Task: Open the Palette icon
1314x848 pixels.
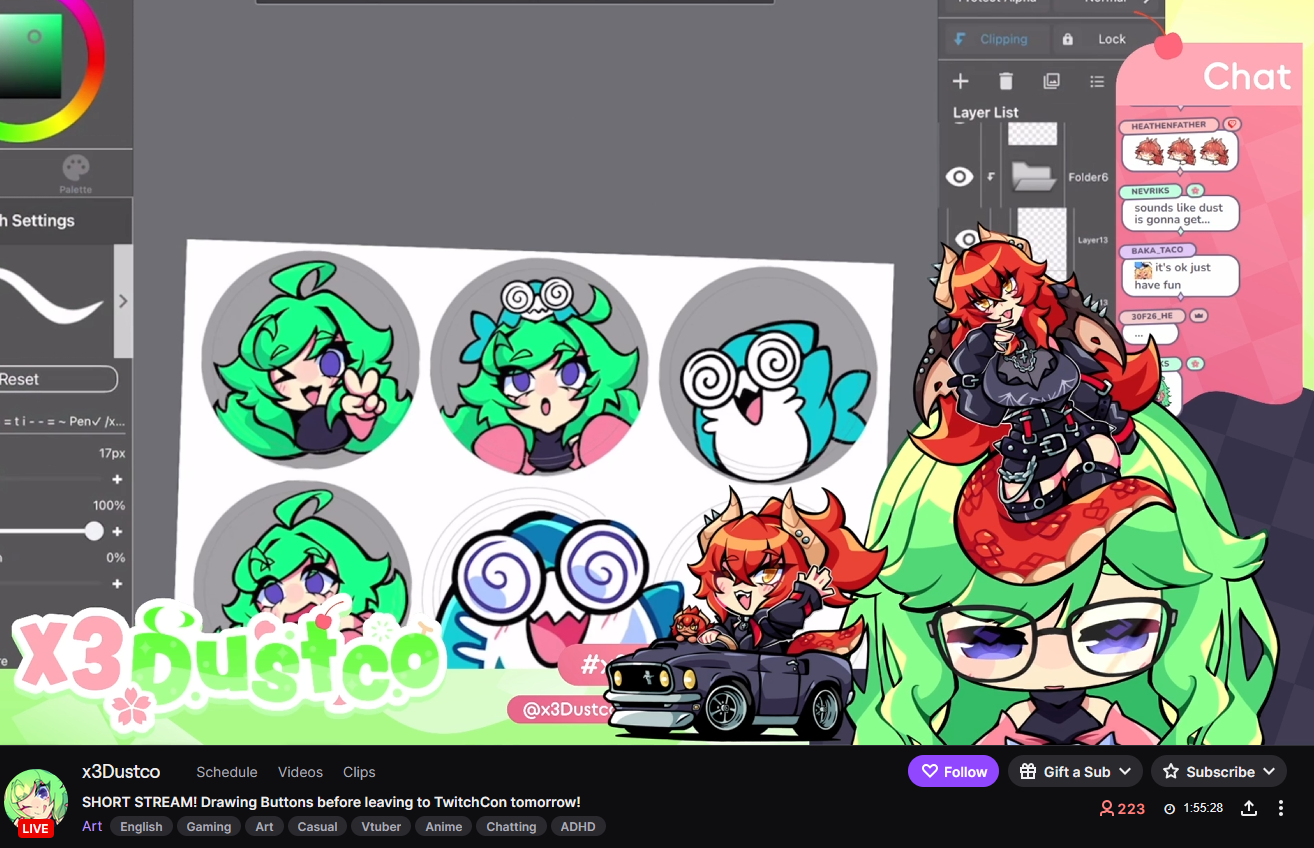Action: [76, 171]
